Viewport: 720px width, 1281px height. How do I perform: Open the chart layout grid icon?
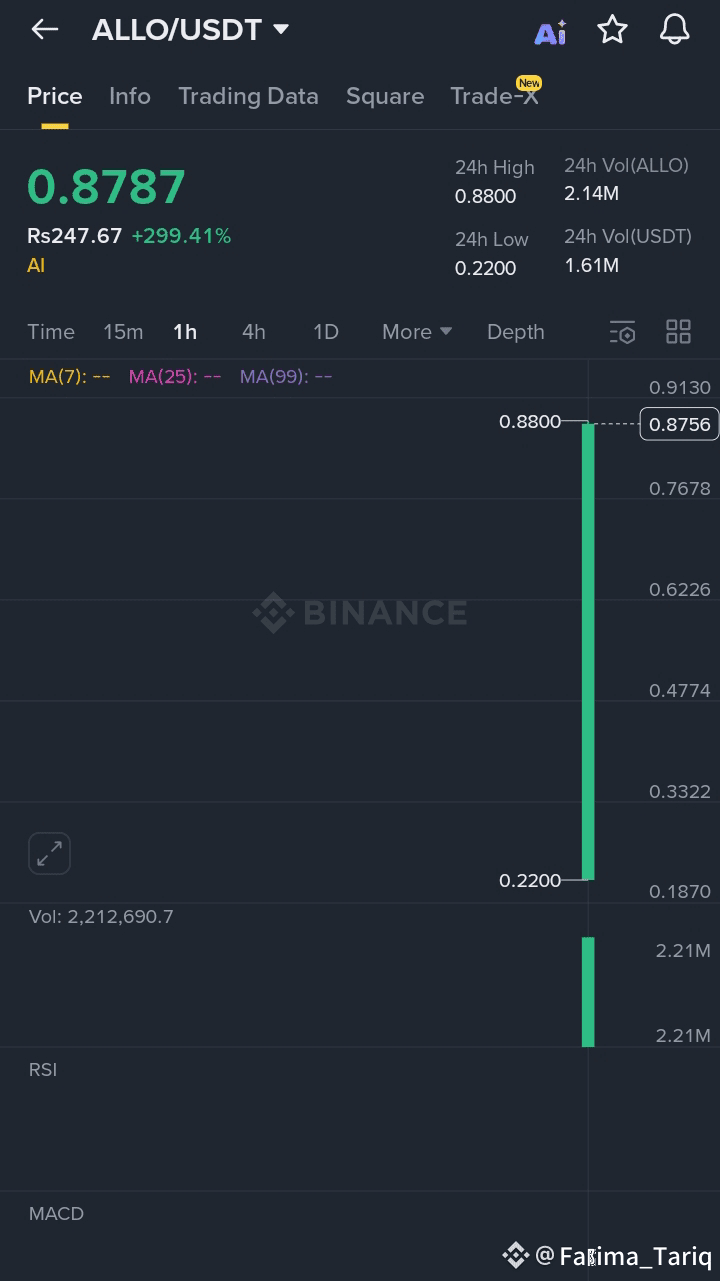tap(678, 332)
